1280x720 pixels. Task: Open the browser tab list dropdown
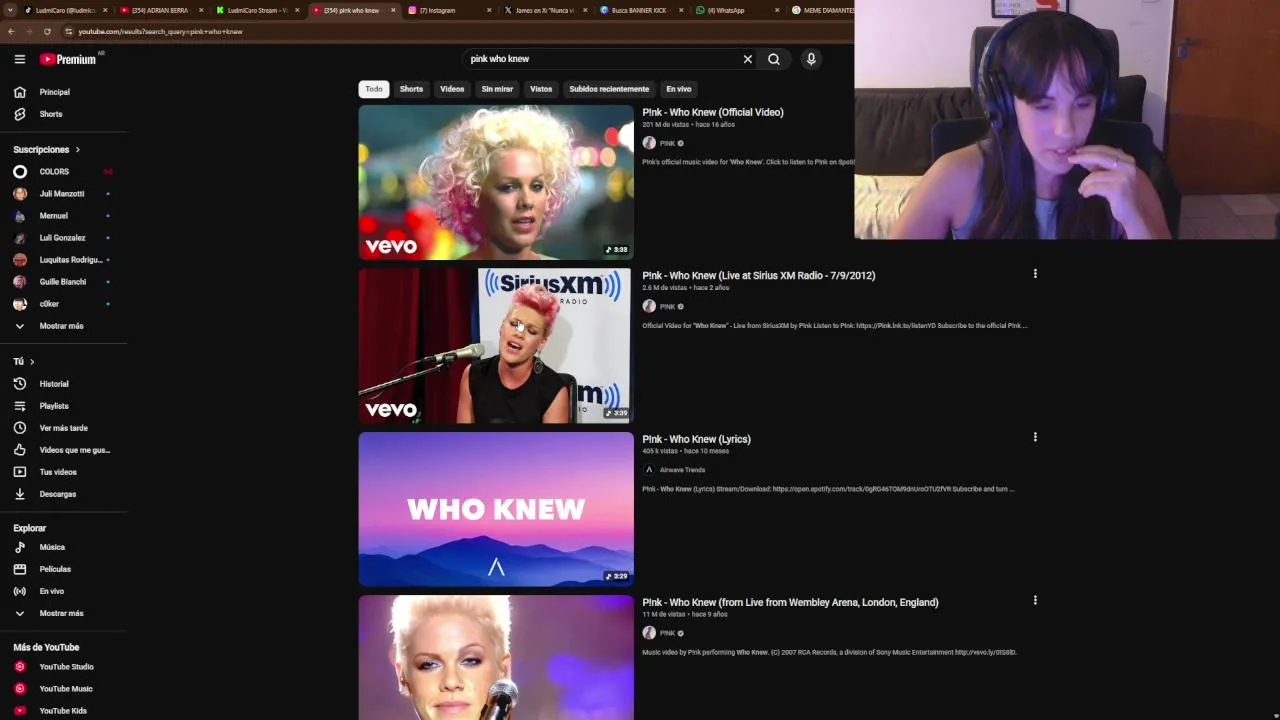tap(11, 10)
